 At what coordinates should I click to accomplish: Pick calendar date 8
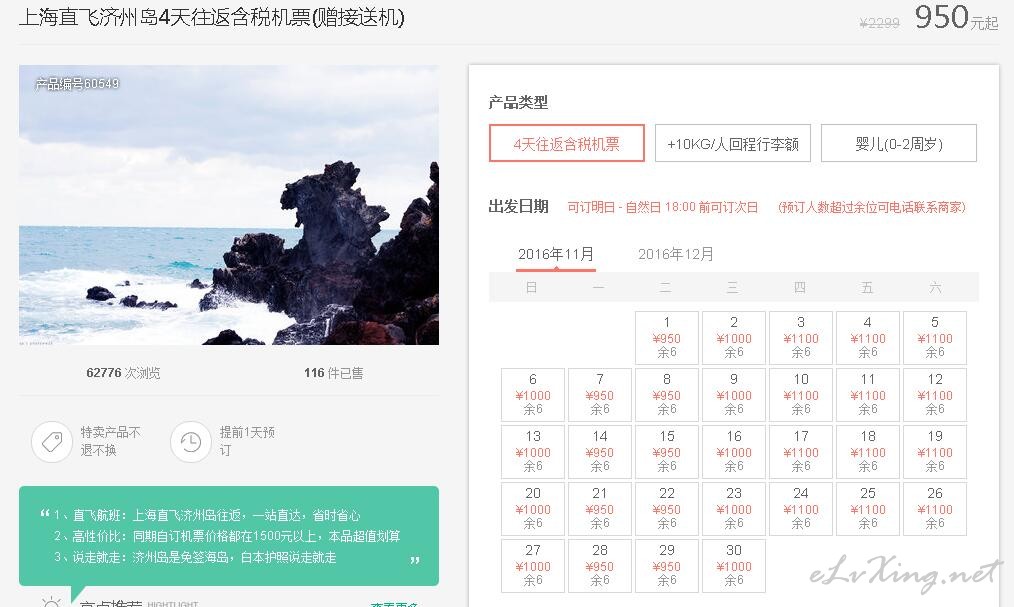(667, 394)
